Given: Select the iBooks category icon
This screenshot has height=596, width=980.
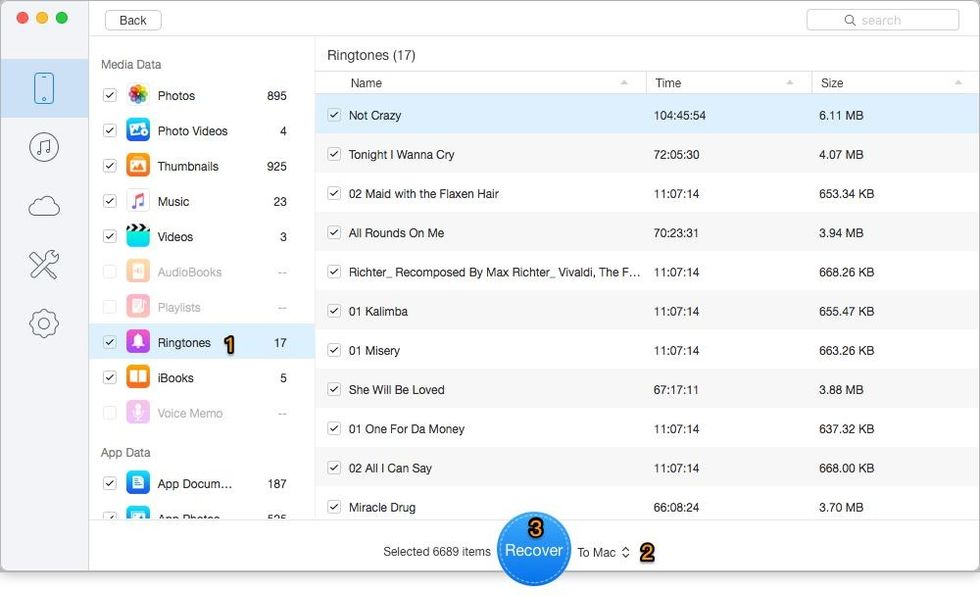Looking at the screenshot, I should [x=138, y=378].
